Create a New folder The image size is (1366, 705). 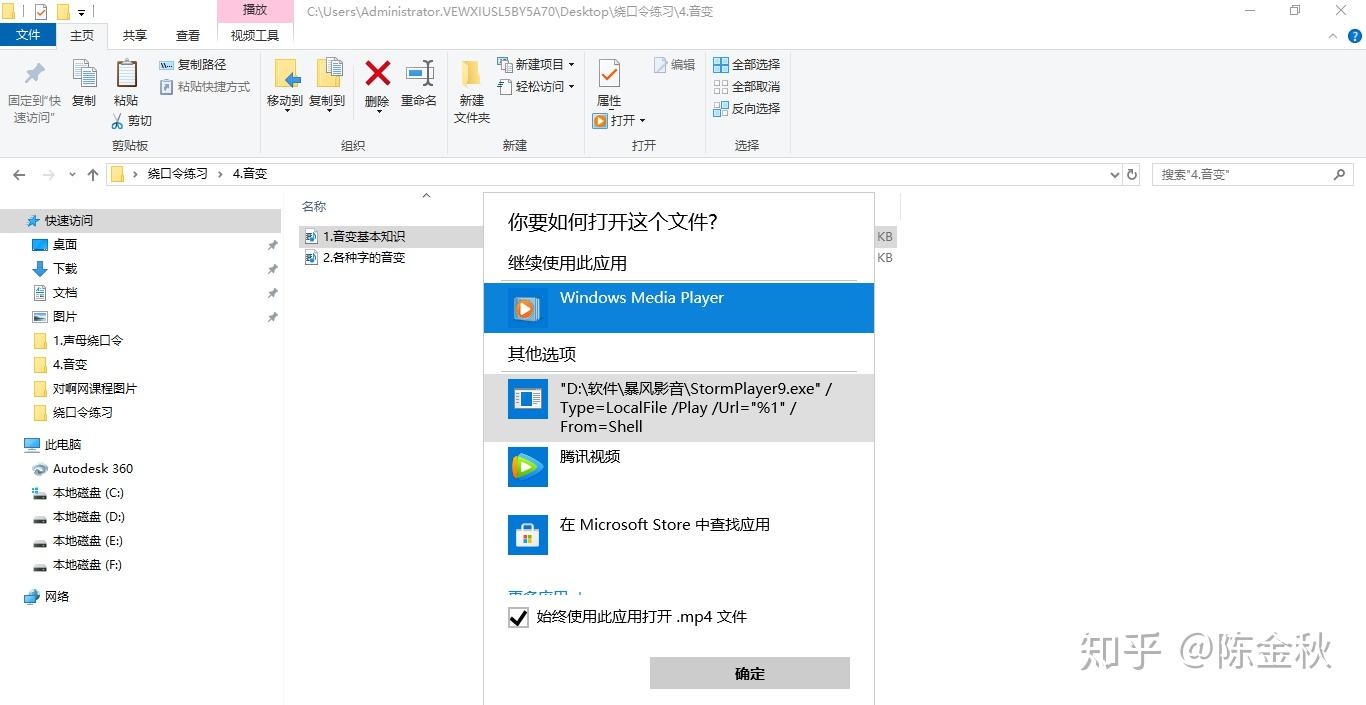point(472,92)
